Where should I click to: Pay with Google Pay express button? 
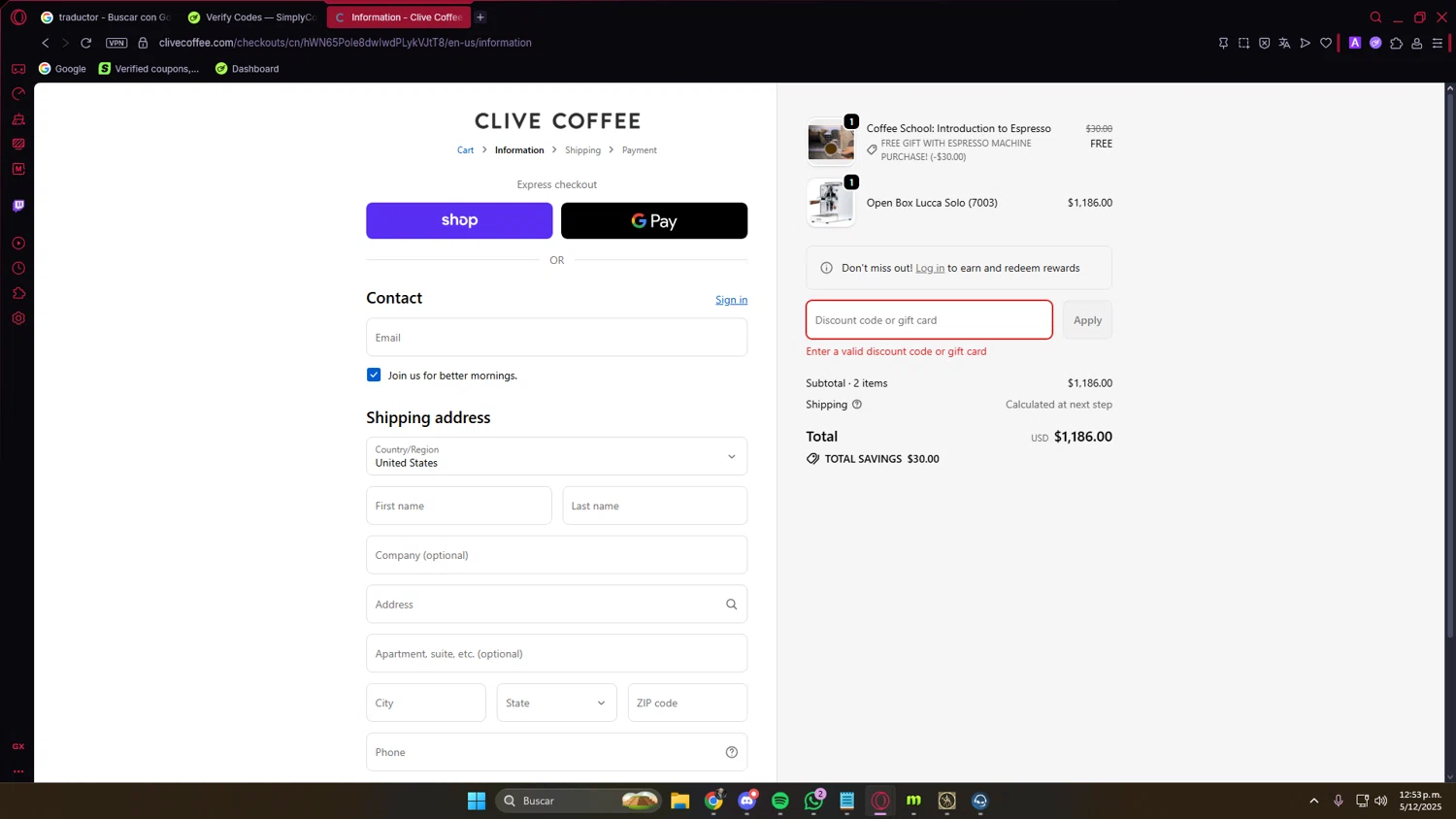(654, 220)
